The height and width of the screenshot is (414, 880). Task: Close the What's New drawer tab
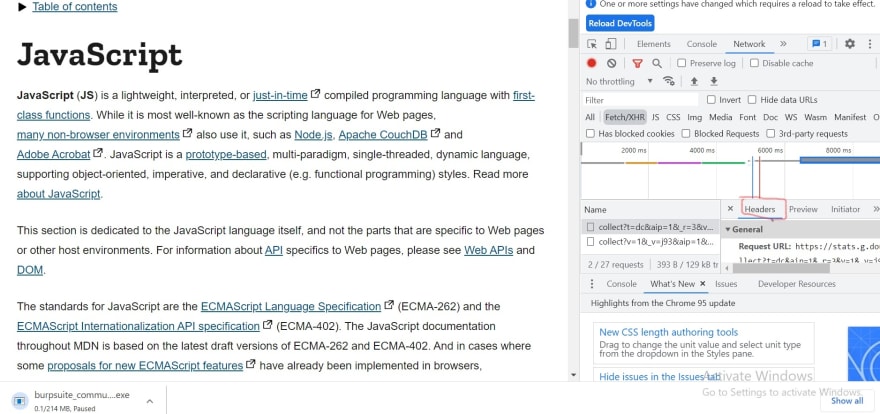[x=702, y=284]
